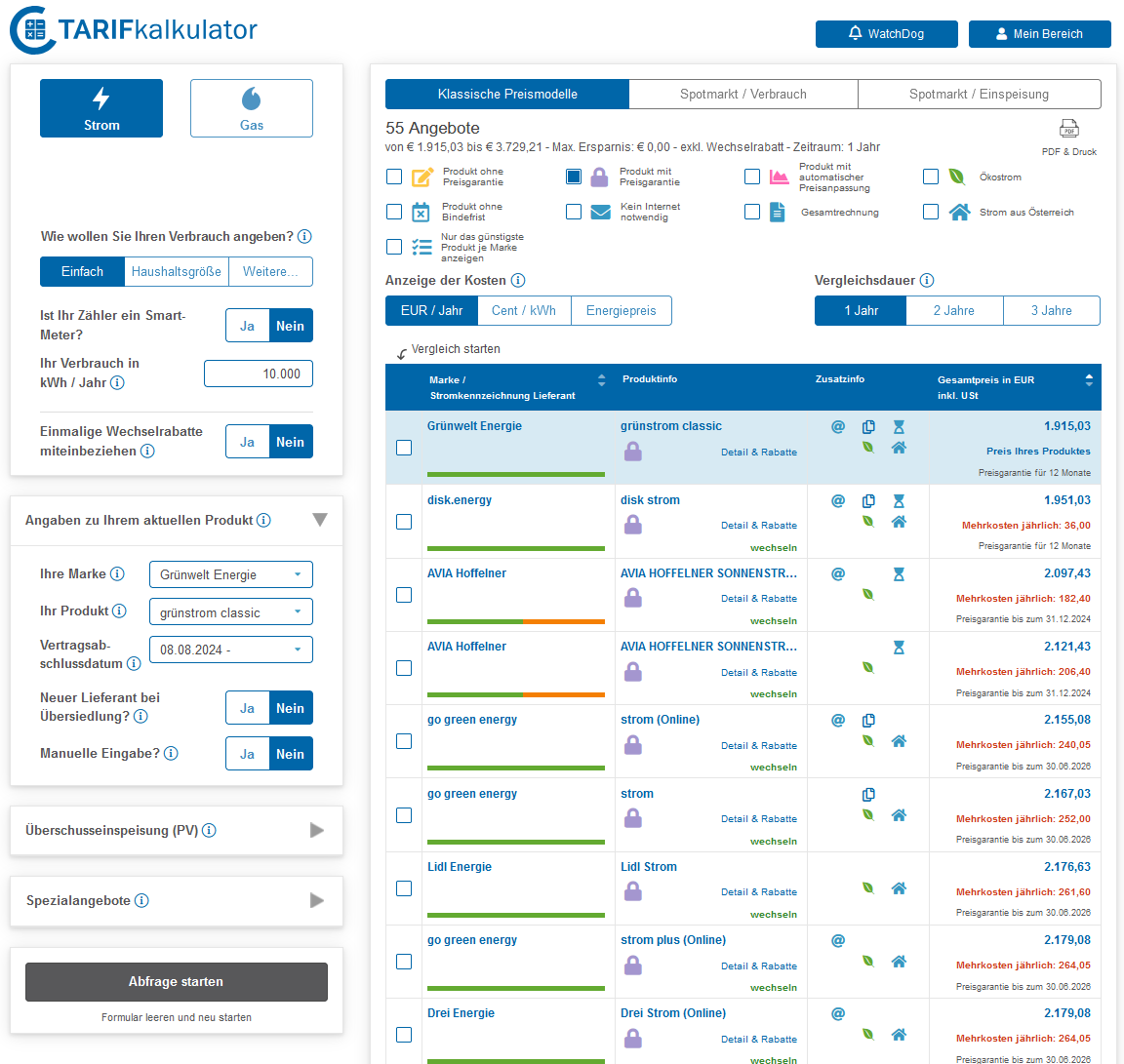This screenshot has width=1124, height=1064.
Task: Expand Überschusseinspeisung (PV) section
Action: tap(317, 830)
